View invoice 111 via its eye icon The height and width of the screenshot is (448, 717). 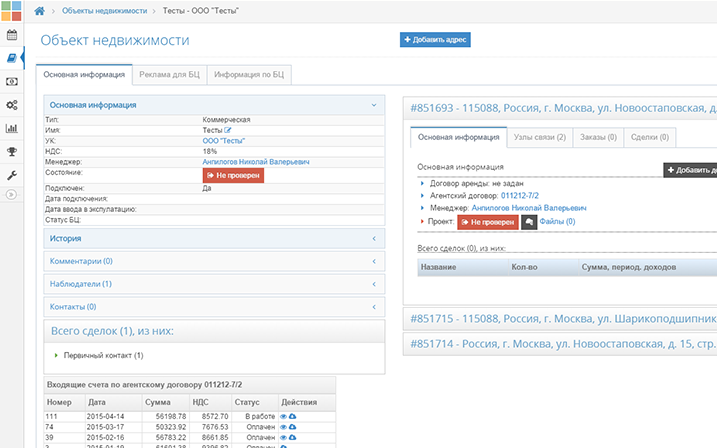point(283,416)
